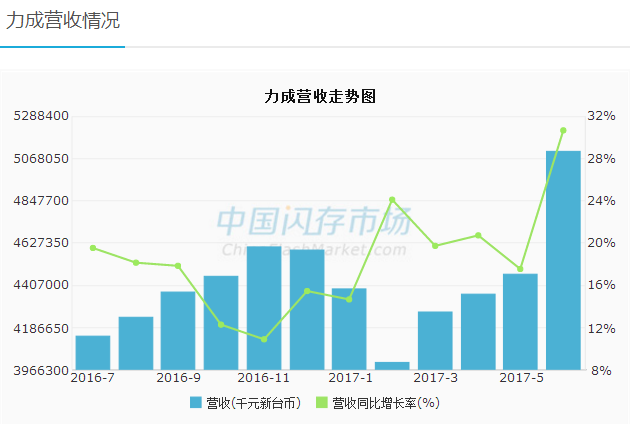Select the 2016-9 revenue bar
The image size is (630, 424).
178,331
